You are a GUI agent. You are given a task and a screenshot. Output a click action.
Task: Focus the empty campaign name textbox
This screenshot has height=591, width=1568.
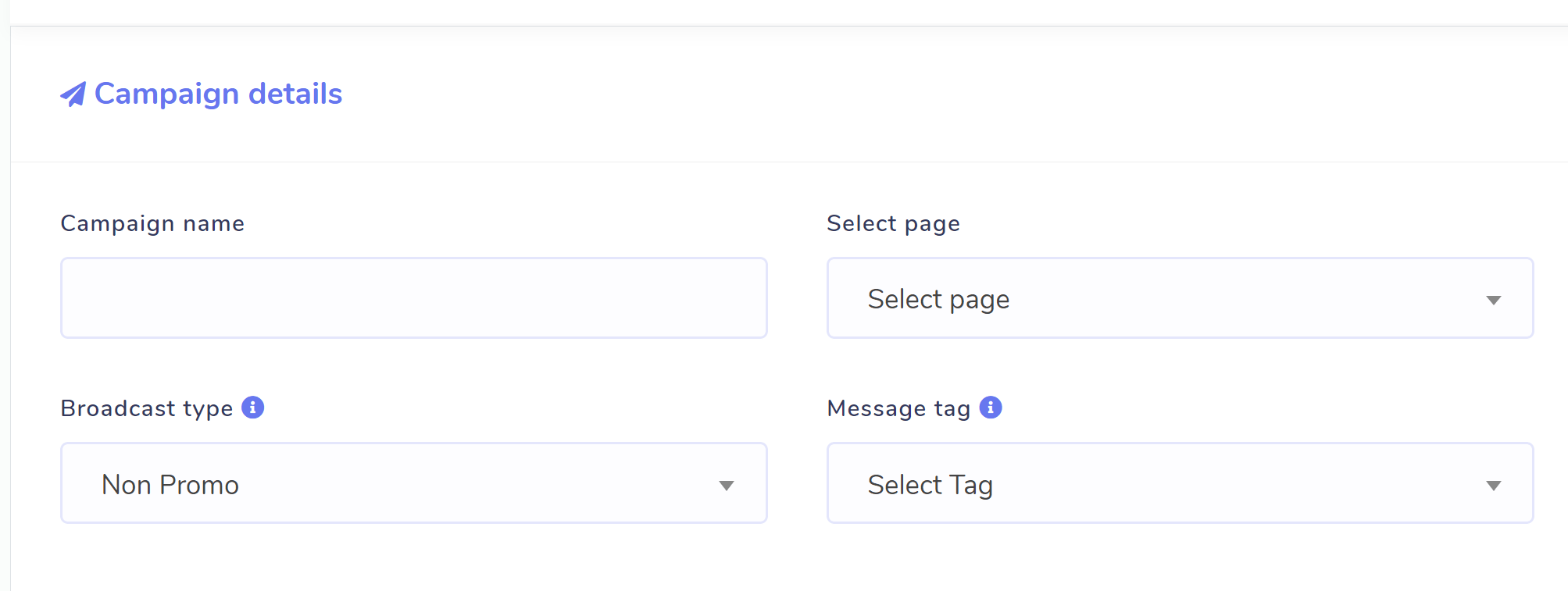[414, 297]
